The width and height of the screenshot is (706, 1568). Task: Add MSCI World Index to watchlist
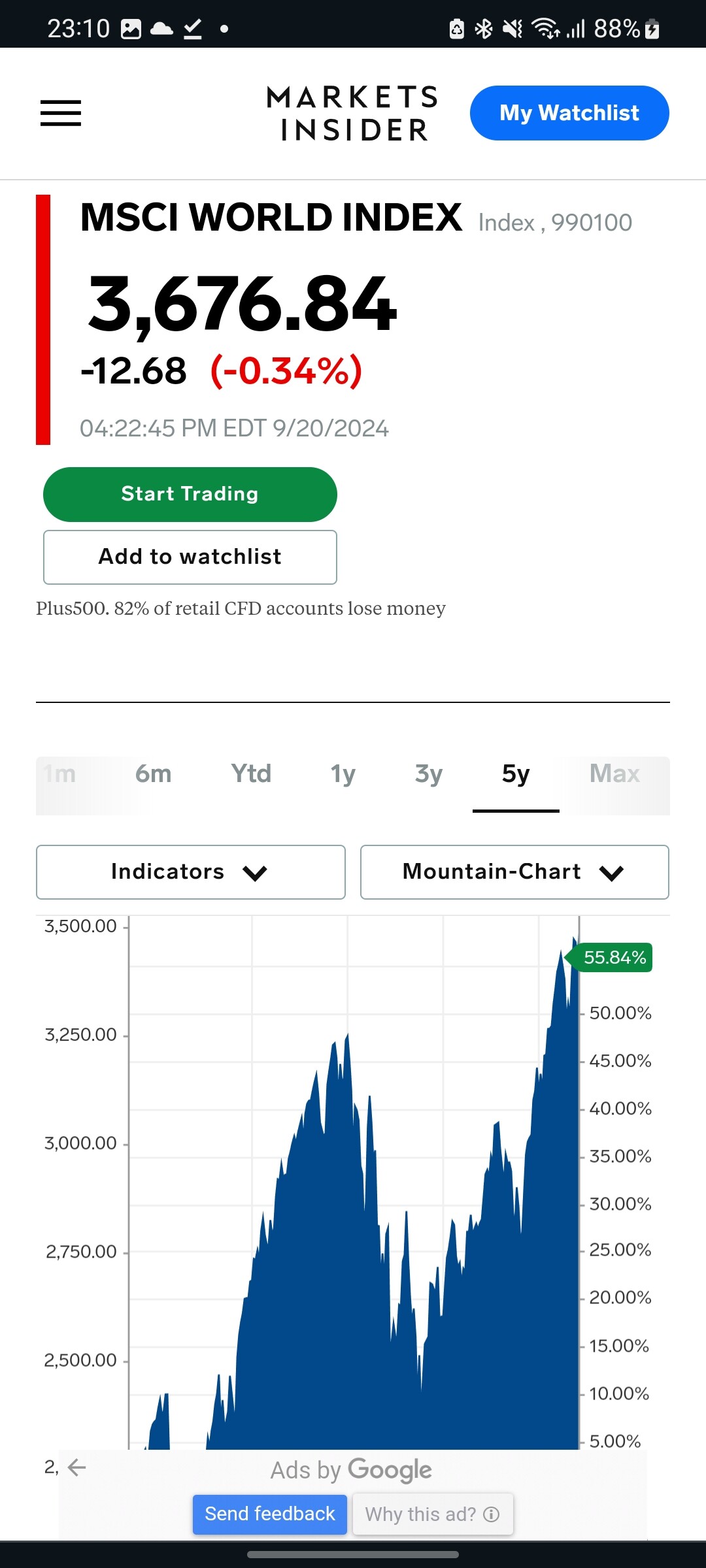click(x=190, y=557)
